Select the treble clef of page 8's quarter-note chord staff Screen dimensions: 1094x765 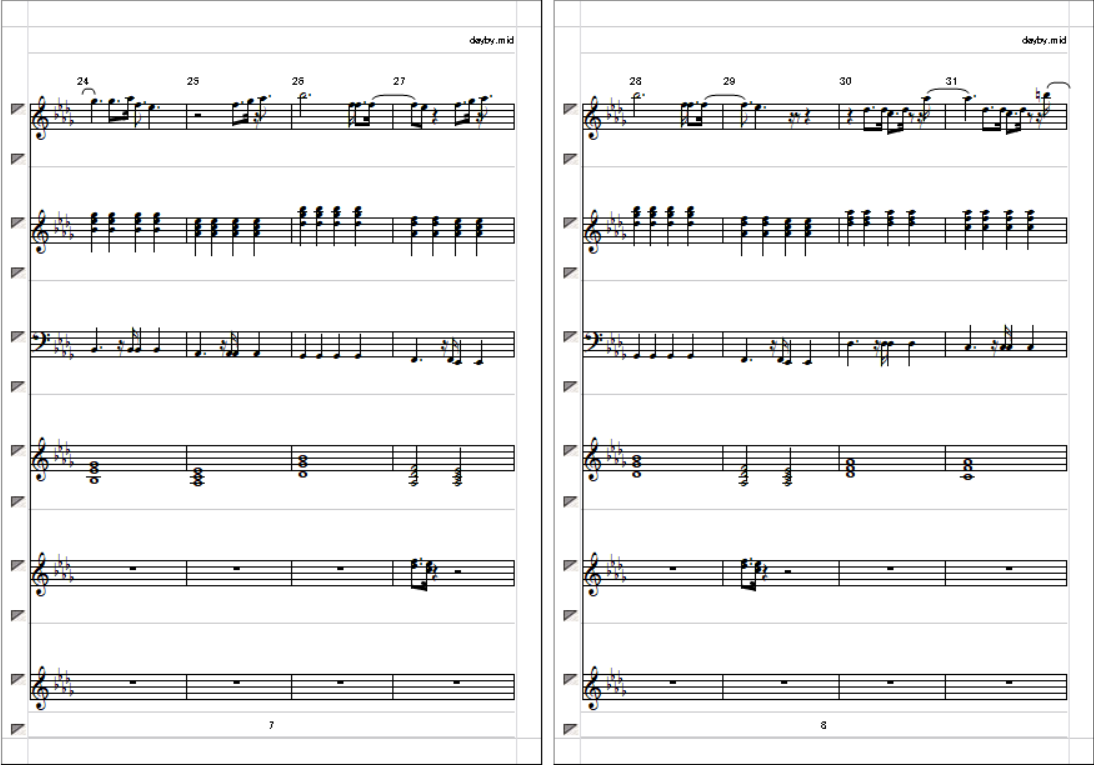pyautogui.click(x=595, y=230)
